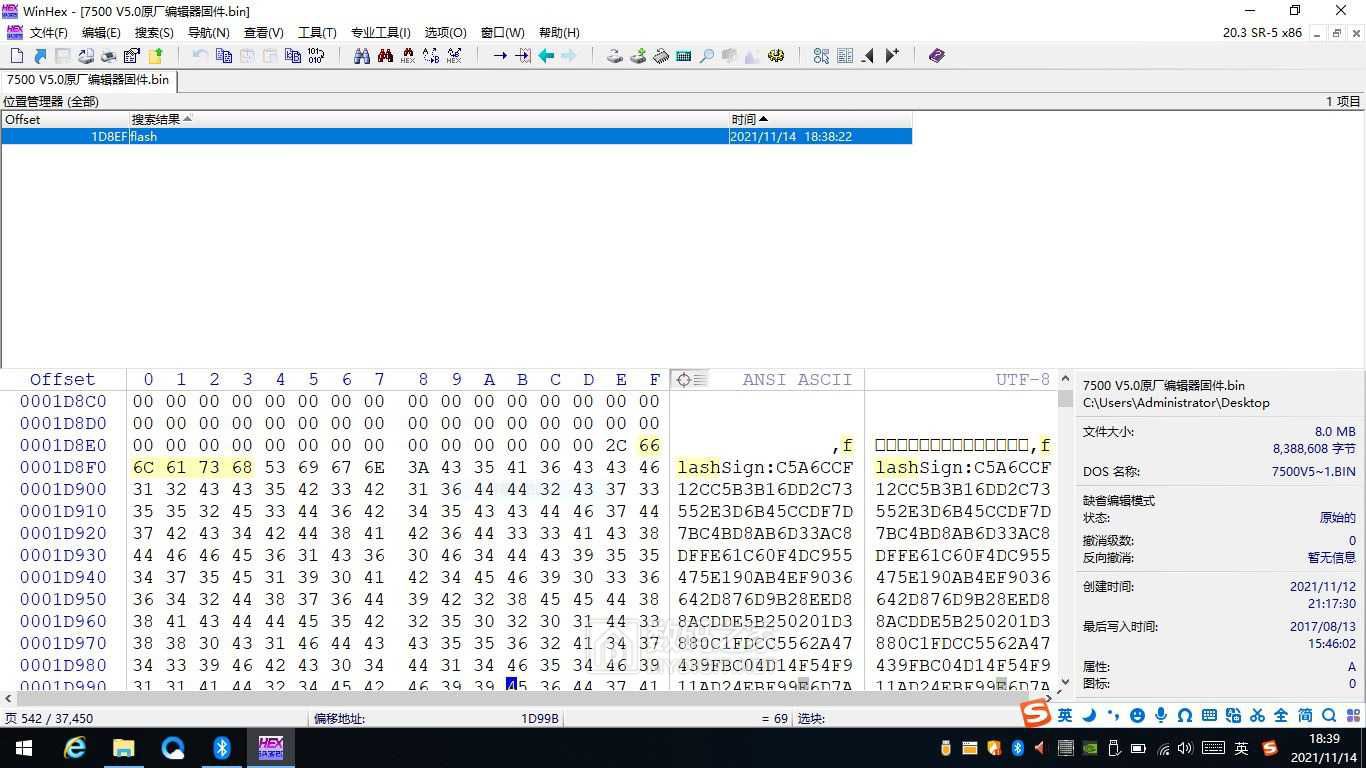Click the UTF-8 column header

(x=1022, y=380)
